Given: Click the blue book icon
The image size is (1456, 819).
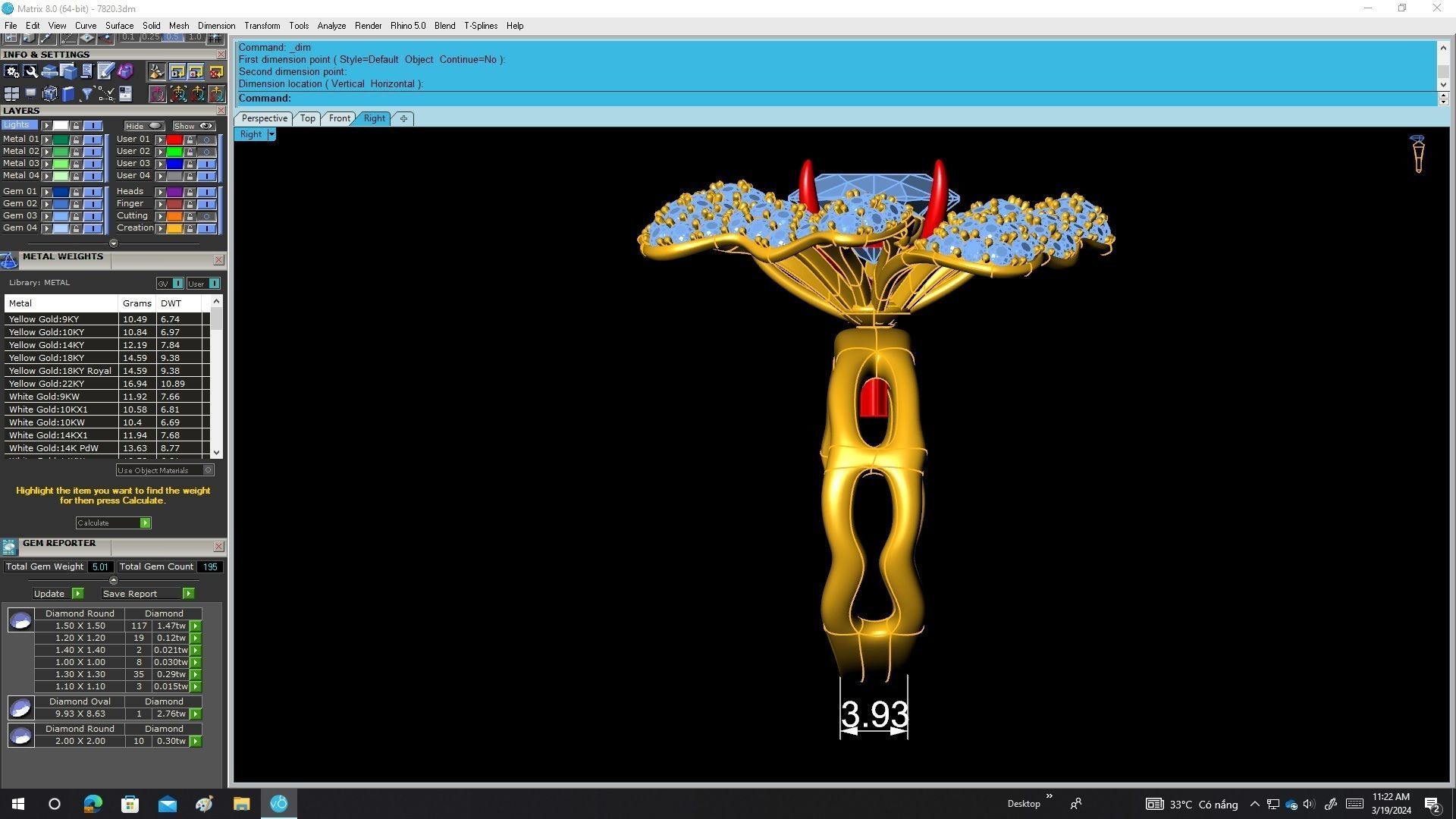Looking at the screenshot, I should tap(68, 94).
